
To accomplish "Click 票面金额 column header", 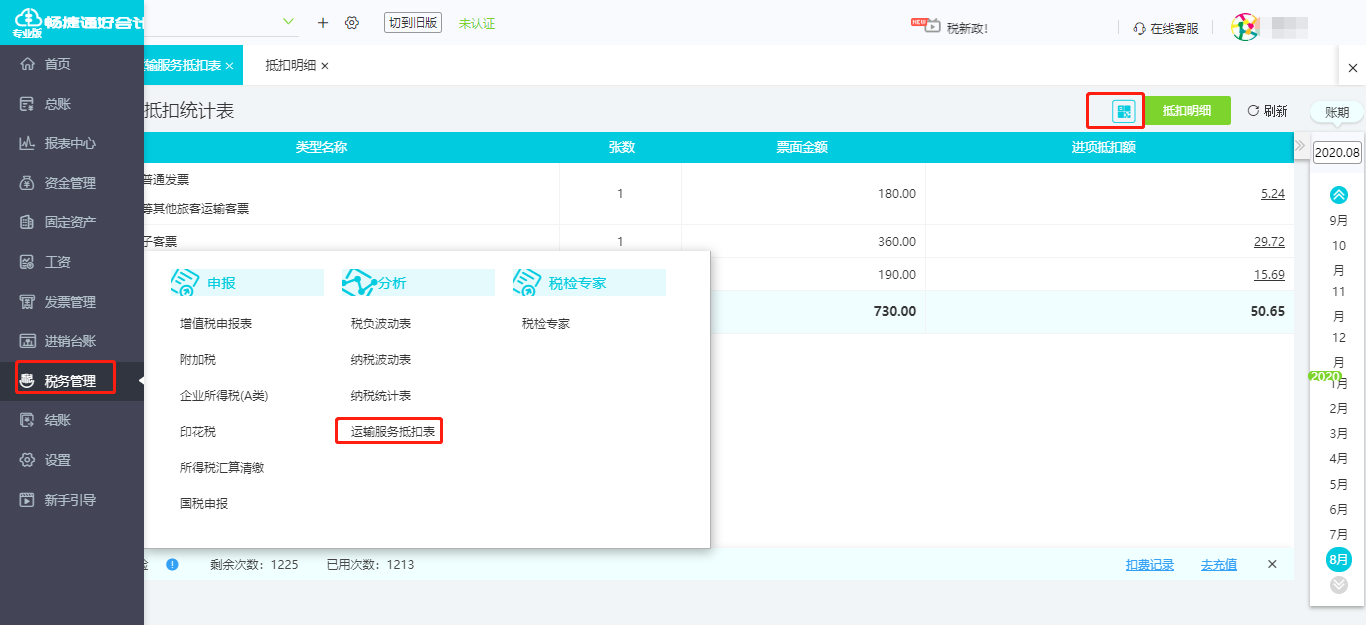I will [x=803, y=148].
